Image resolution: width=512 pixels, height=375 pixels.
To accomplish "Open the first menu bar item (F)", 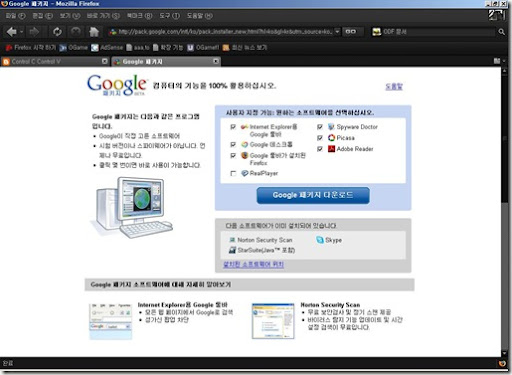I will click(x=15, y=16).
